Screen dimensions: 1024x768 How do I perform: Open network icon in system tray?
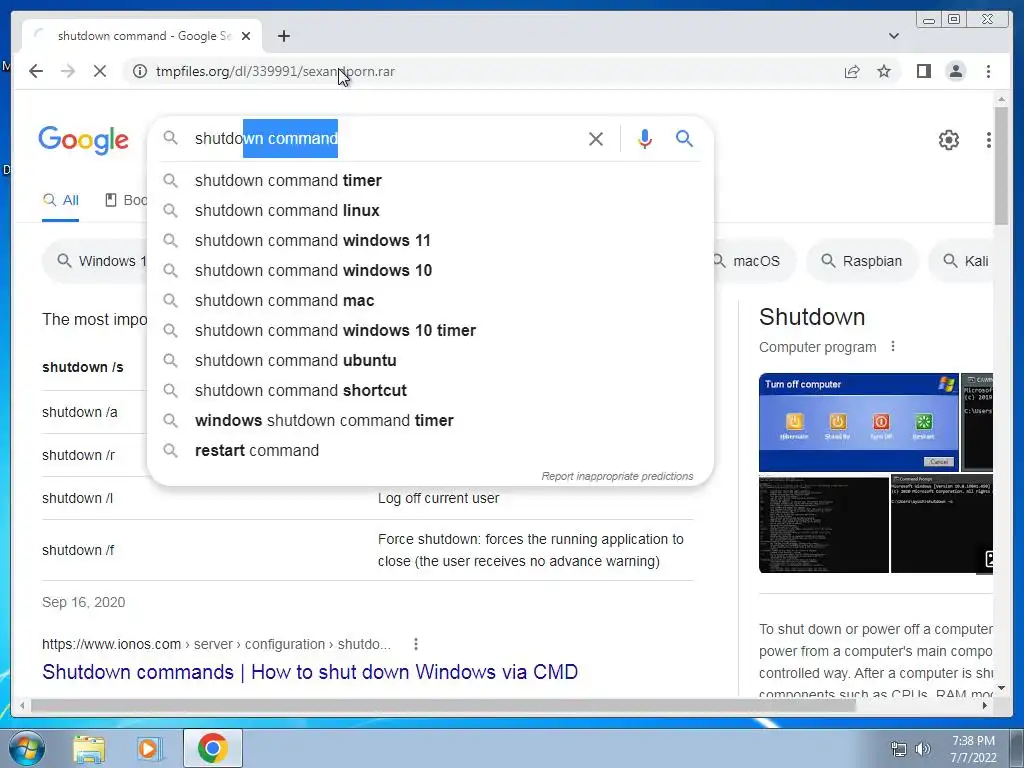tap(899, 749)
